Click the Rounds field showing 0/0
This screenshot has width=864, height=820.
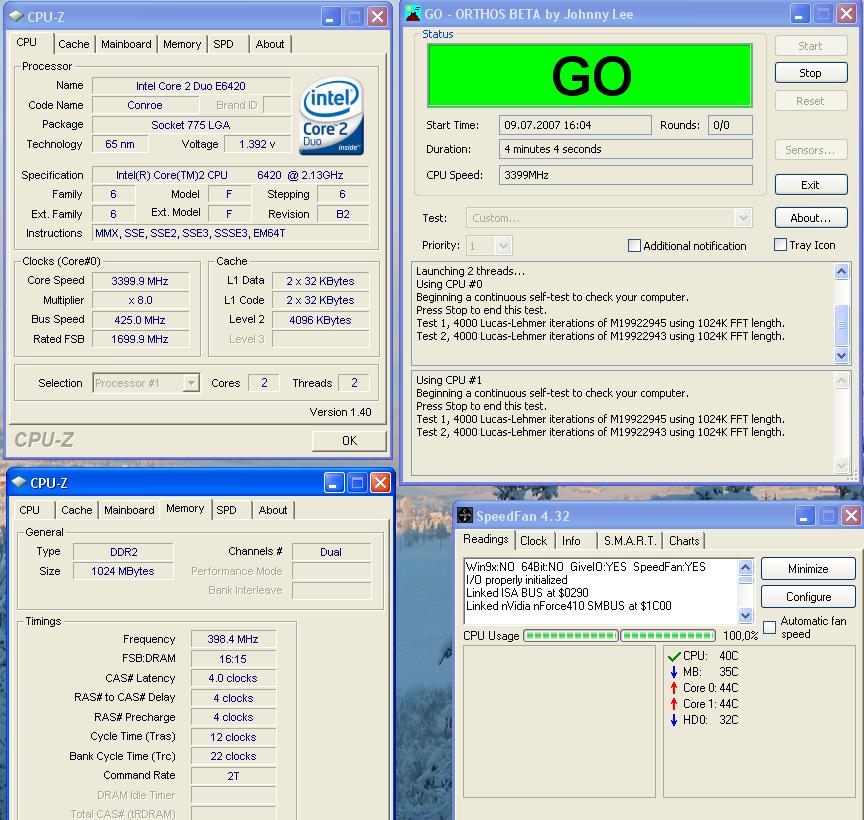point(730,125)
